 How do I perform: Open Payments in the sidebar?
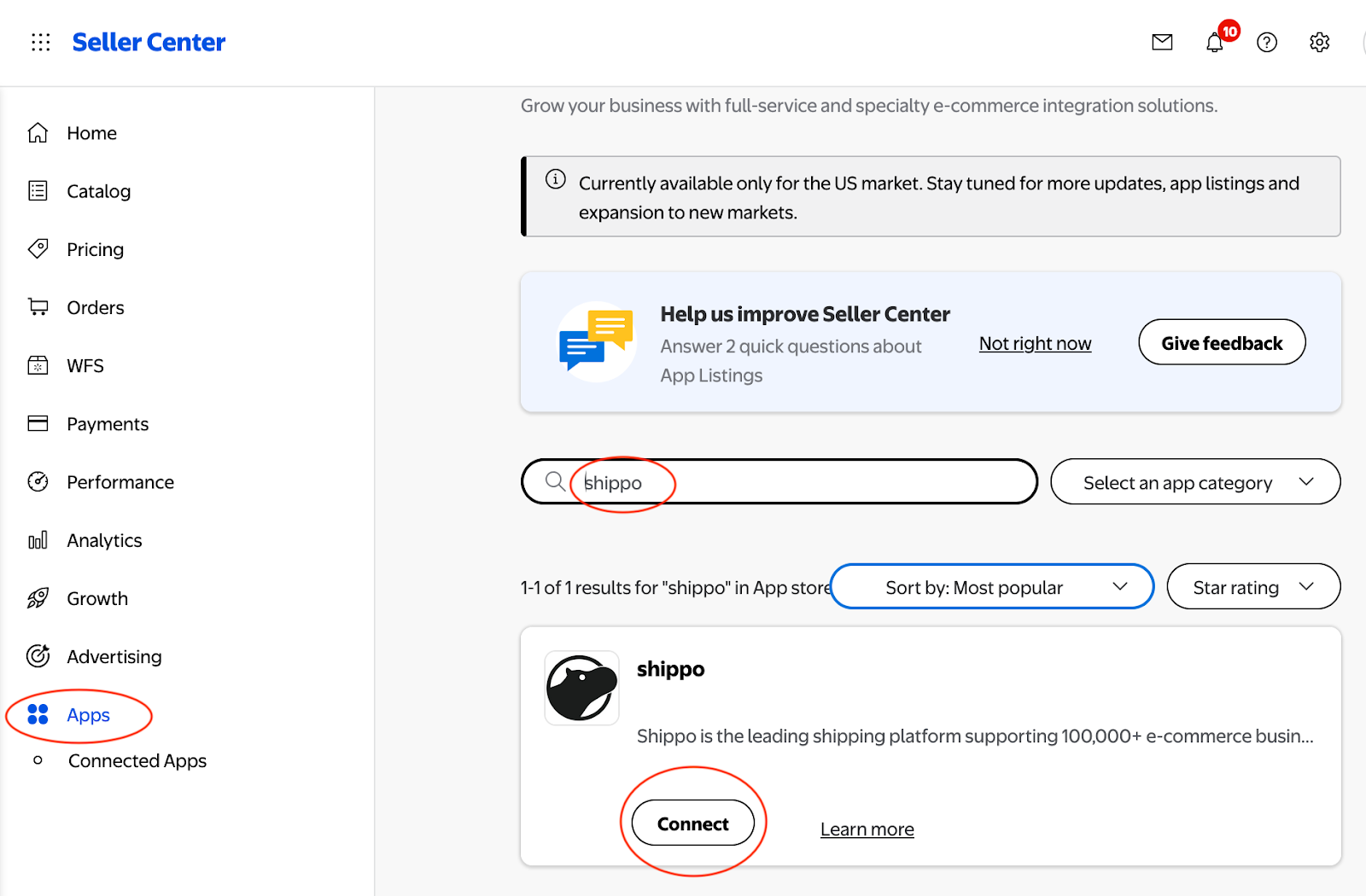(x=108, y=424)
